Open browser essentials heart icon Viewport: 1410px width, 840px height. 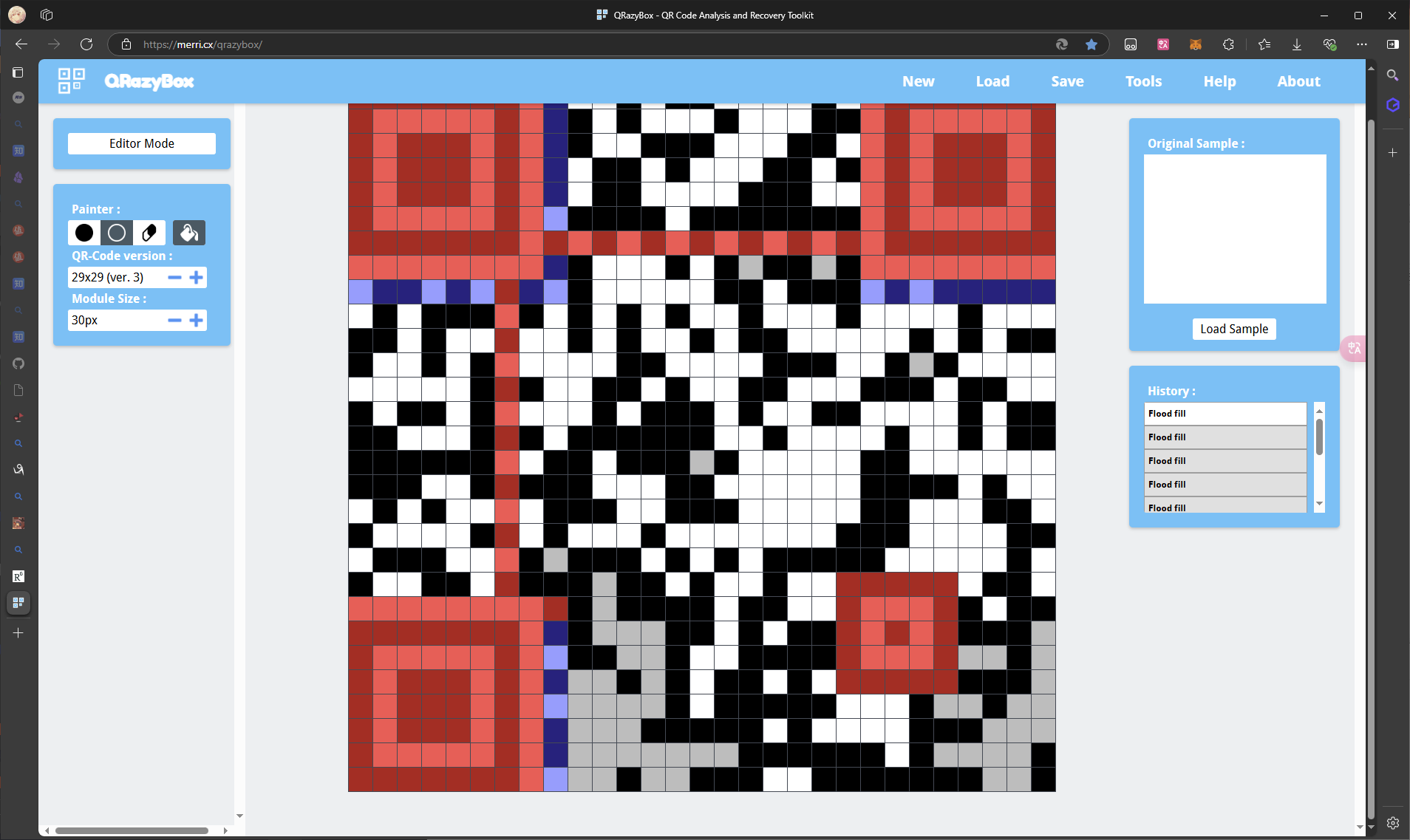(x=1329, y=44)
